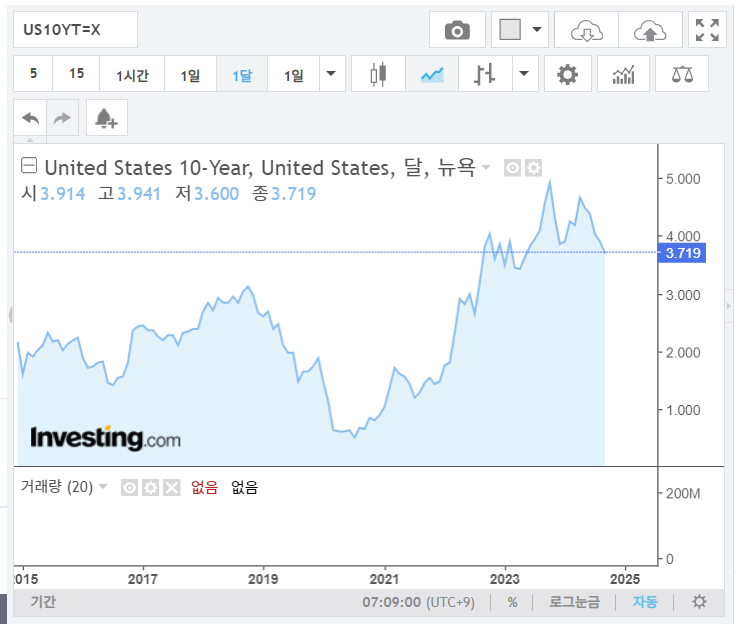Open main series settings gear icon
The height and width of the screenshot is (625, 736).
tap(533, 168)
